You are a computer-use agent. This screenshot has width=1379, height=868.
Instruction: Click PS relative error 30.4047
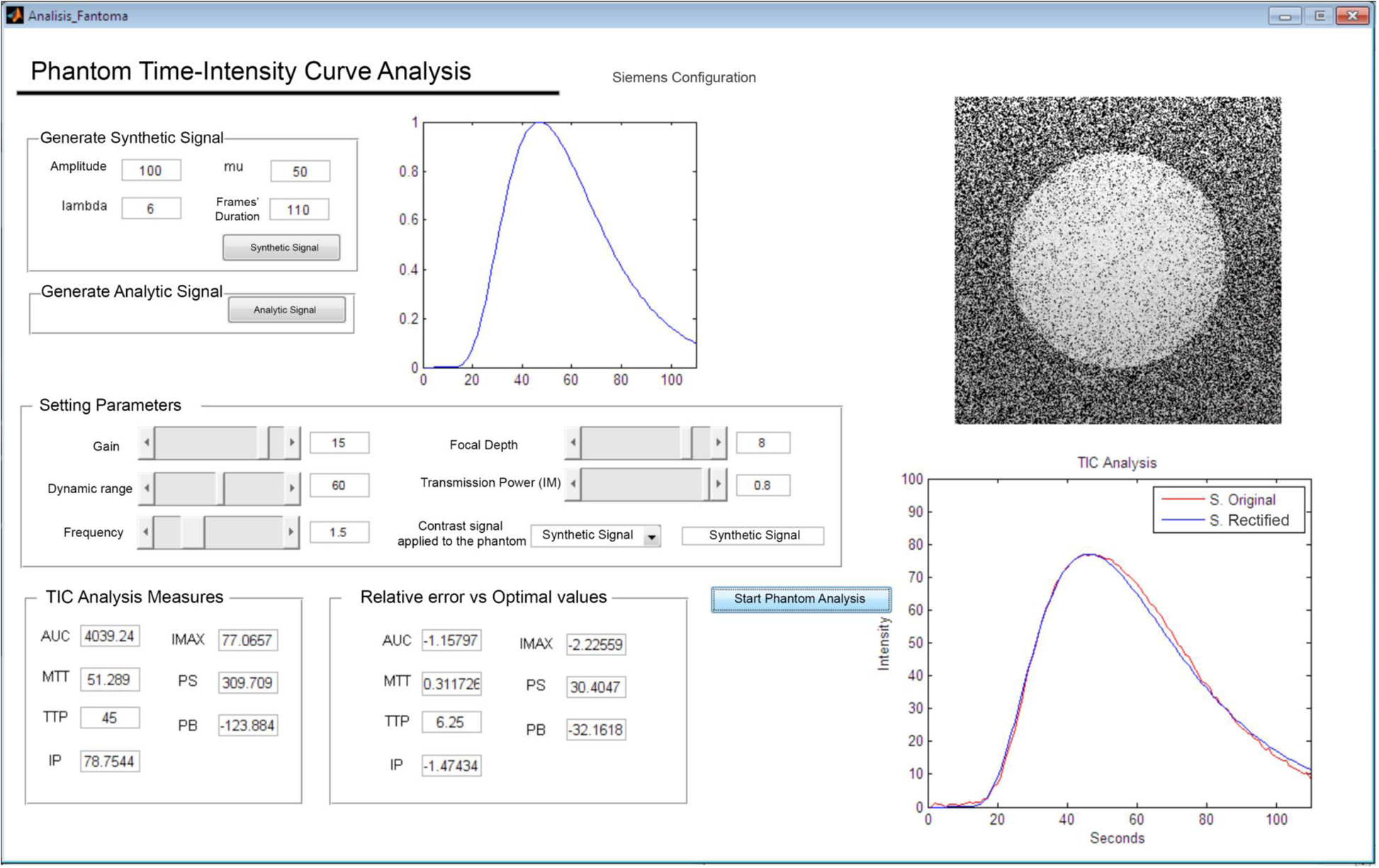pos(596,687)
